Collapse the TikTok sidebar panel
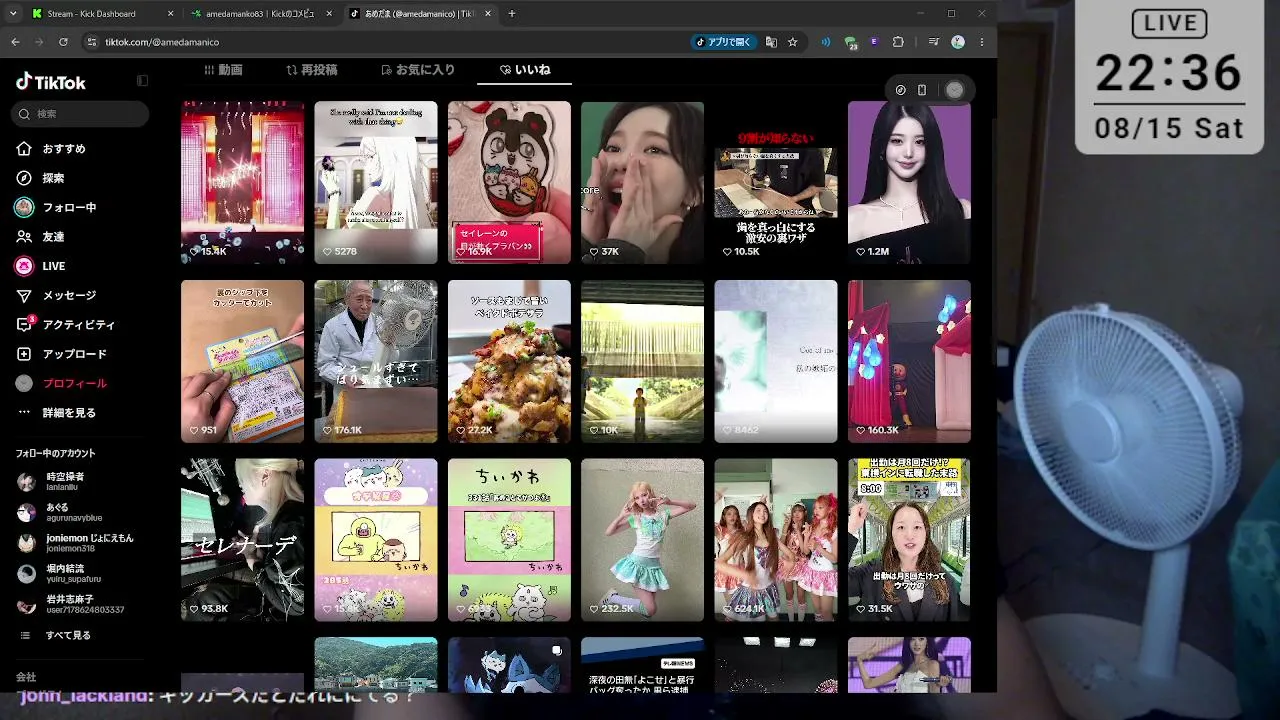Screen dimensions: 1280x720 pyautogui.click(x=142, y=81)
